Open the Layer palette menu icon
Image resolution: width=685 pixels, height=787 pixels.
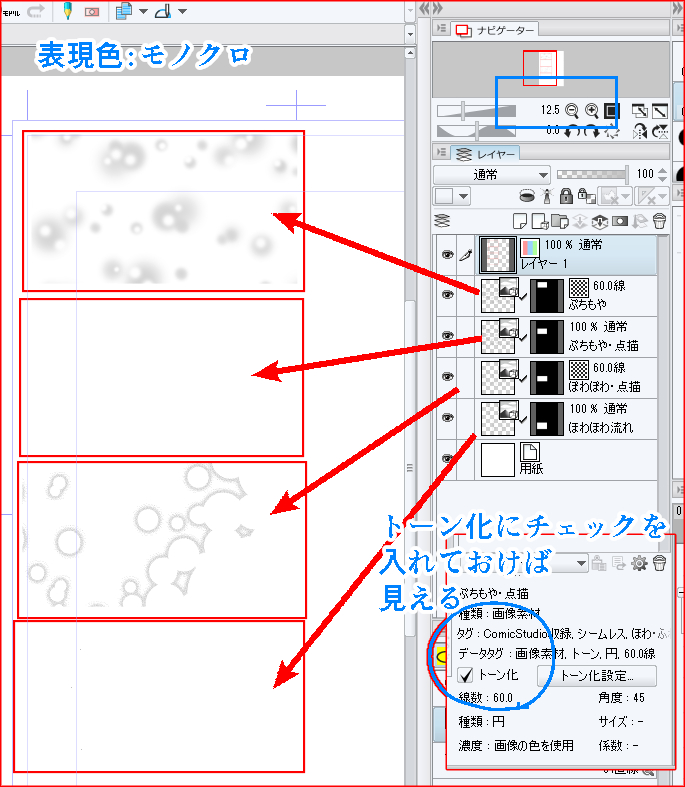pyautogui.click(x=442, y=152)
